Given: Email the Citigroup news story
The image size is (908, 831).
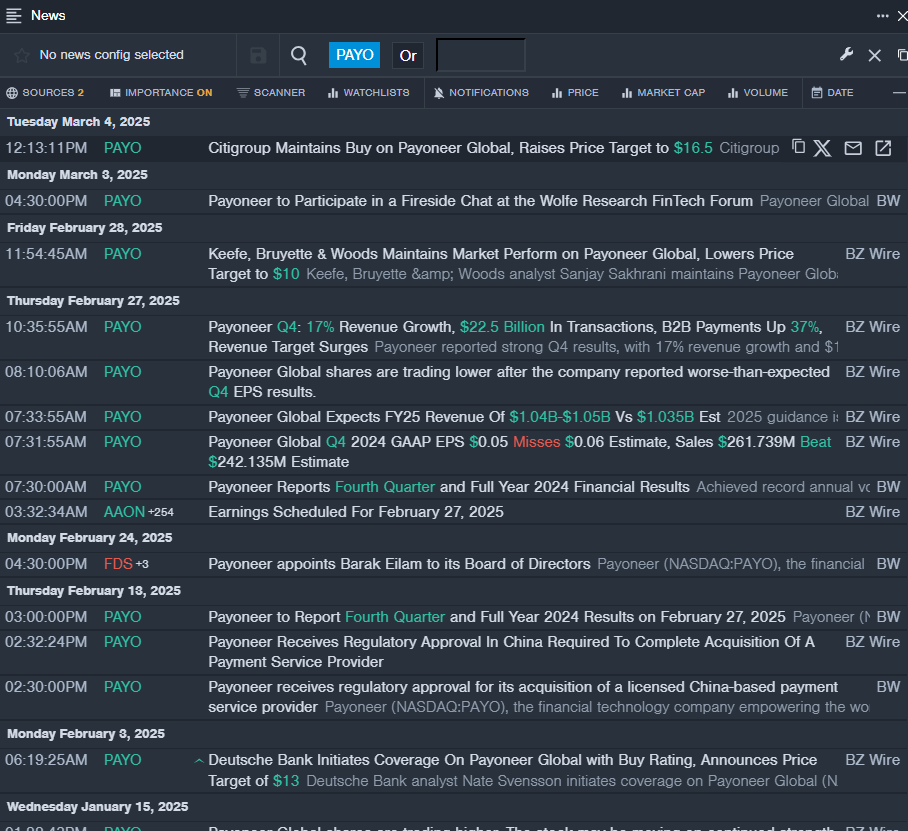Looking at the screenshot, I should pos(853,148).
